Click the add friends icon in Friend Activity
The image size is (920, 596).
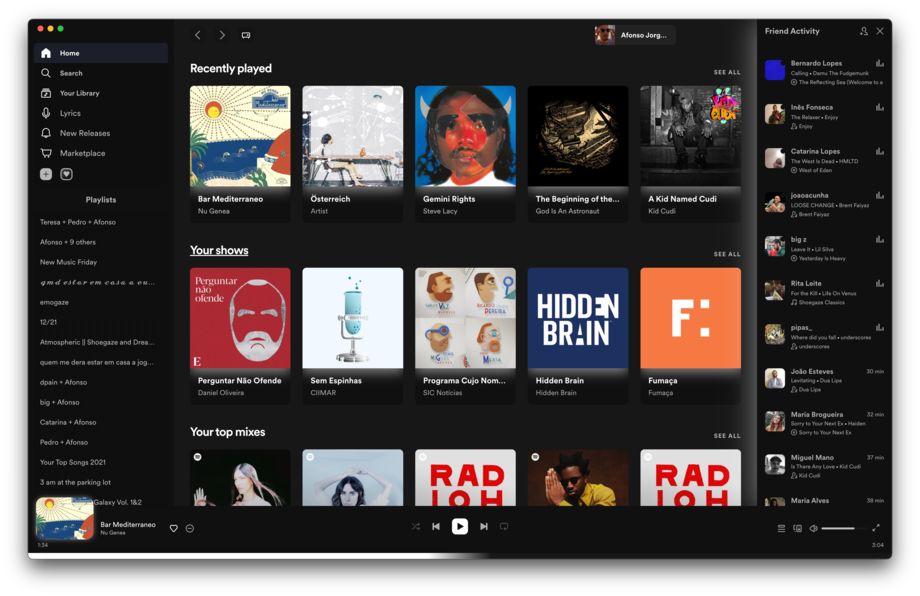click(864, 32)
